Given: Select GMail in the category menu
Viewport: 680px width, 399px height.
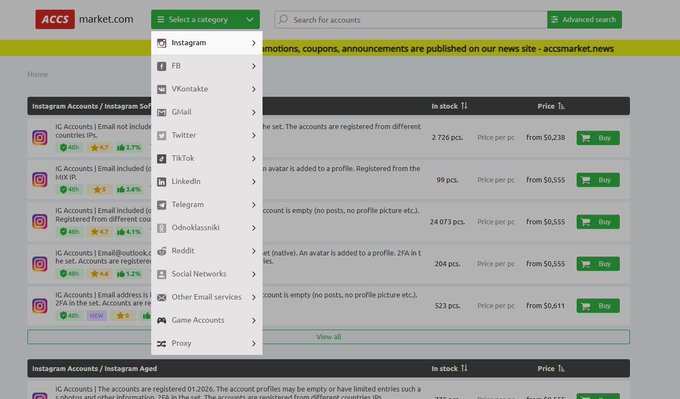Looking at the screenshot, I should pos(206,112).
